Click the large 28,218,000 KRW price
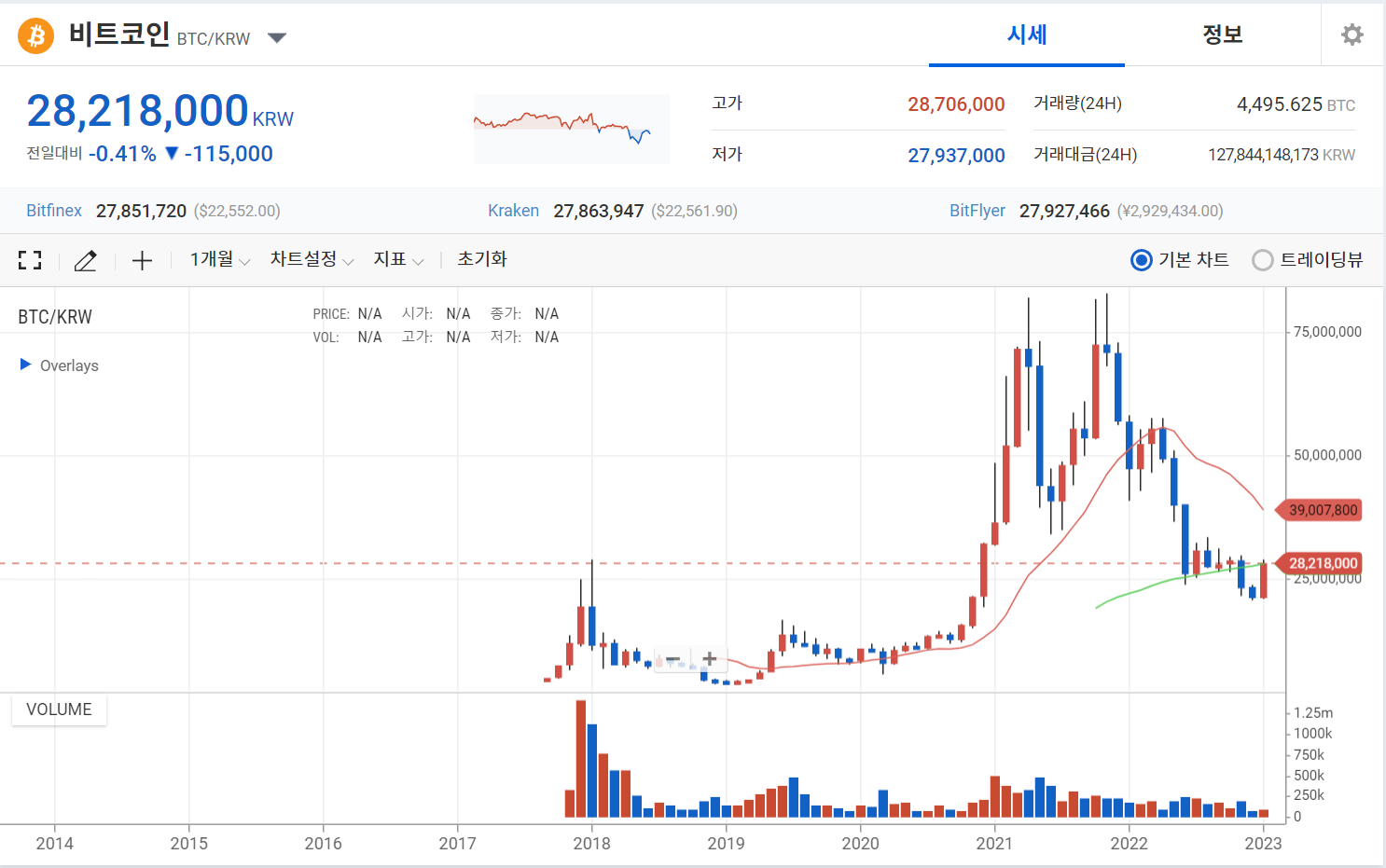1386x868 pixels. pos(159,112)
